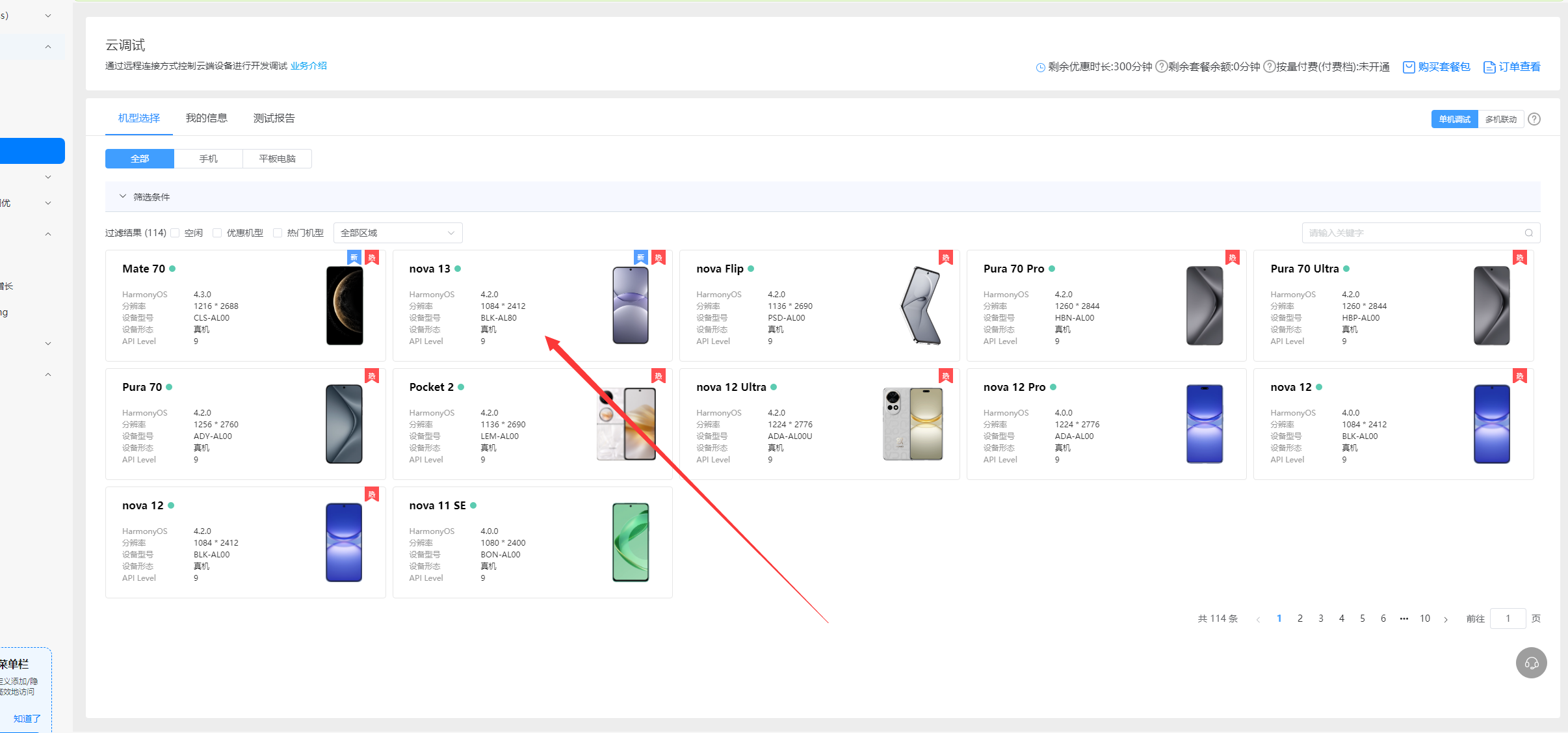Select 多机联动 mode toggle
Viewport: 1568px width, 733px height.
click(x=1500, y=119)
